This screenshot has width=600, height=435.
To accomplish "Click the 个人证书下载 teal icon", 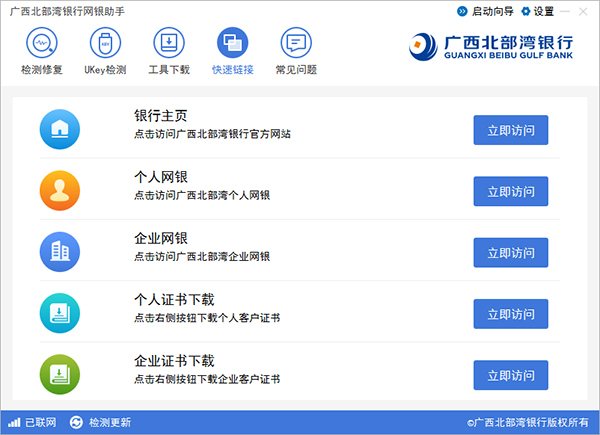I will pyautogui.click(x=60, y=313).
